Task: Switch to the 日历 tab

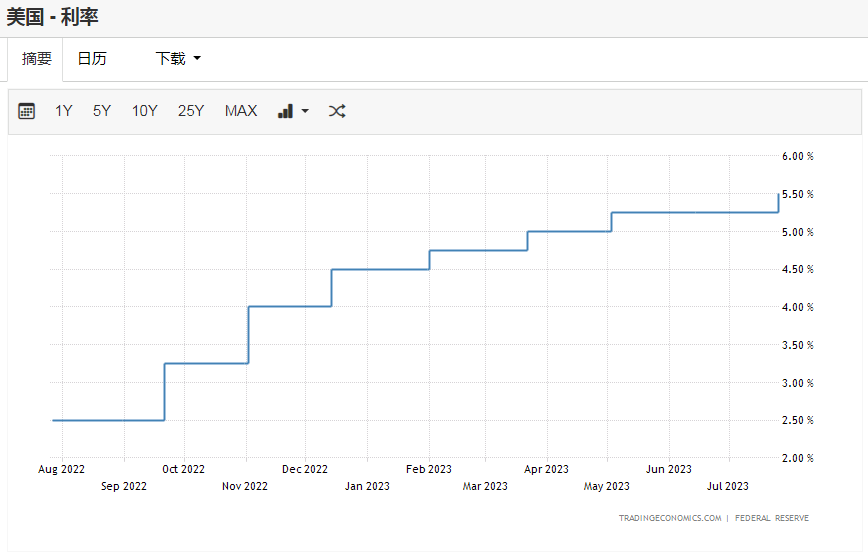Action: coord(92,59)
